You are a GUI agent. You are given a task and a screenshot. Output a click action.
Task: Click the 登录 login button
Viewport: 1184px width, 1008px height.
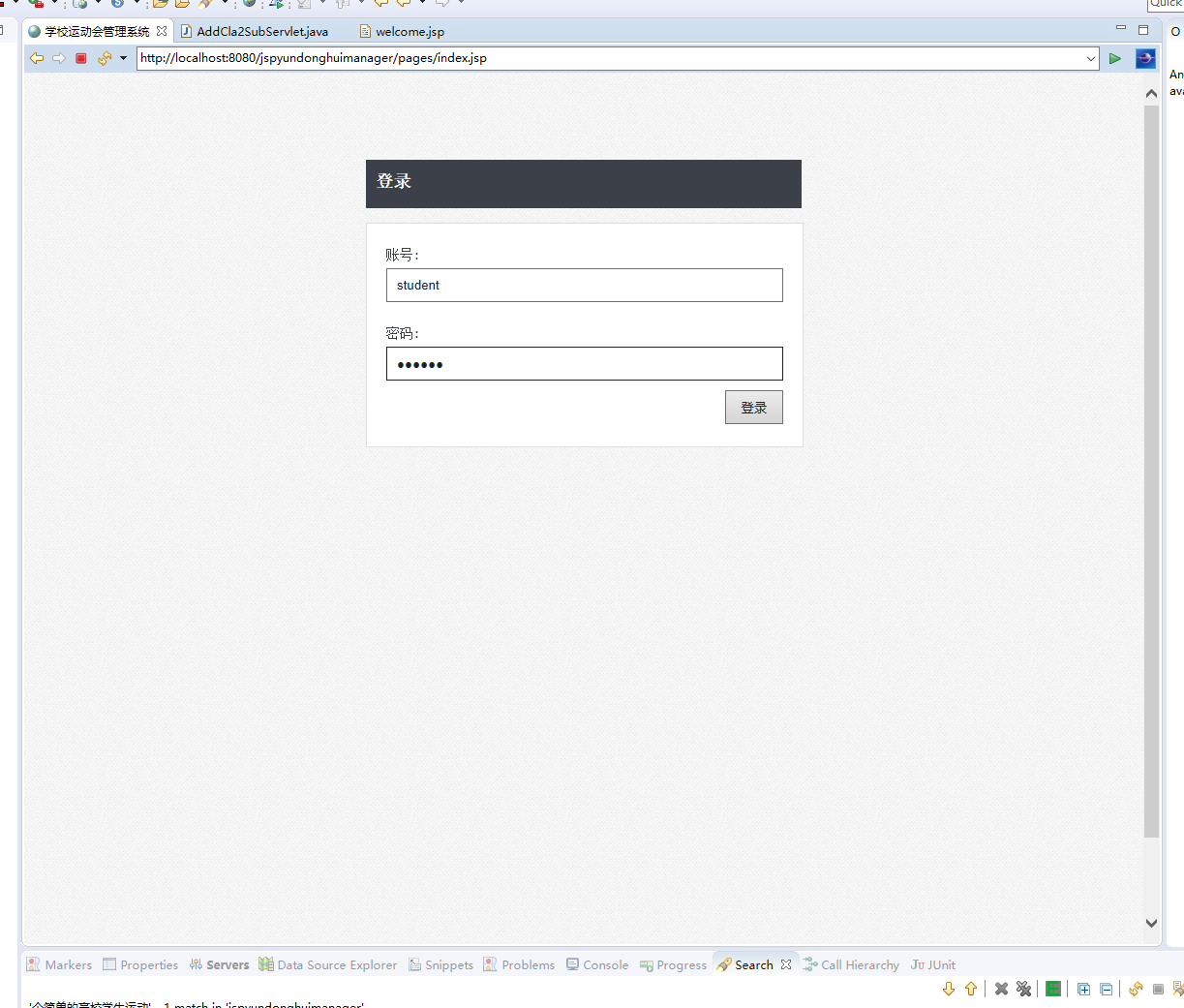pos(754,408)
